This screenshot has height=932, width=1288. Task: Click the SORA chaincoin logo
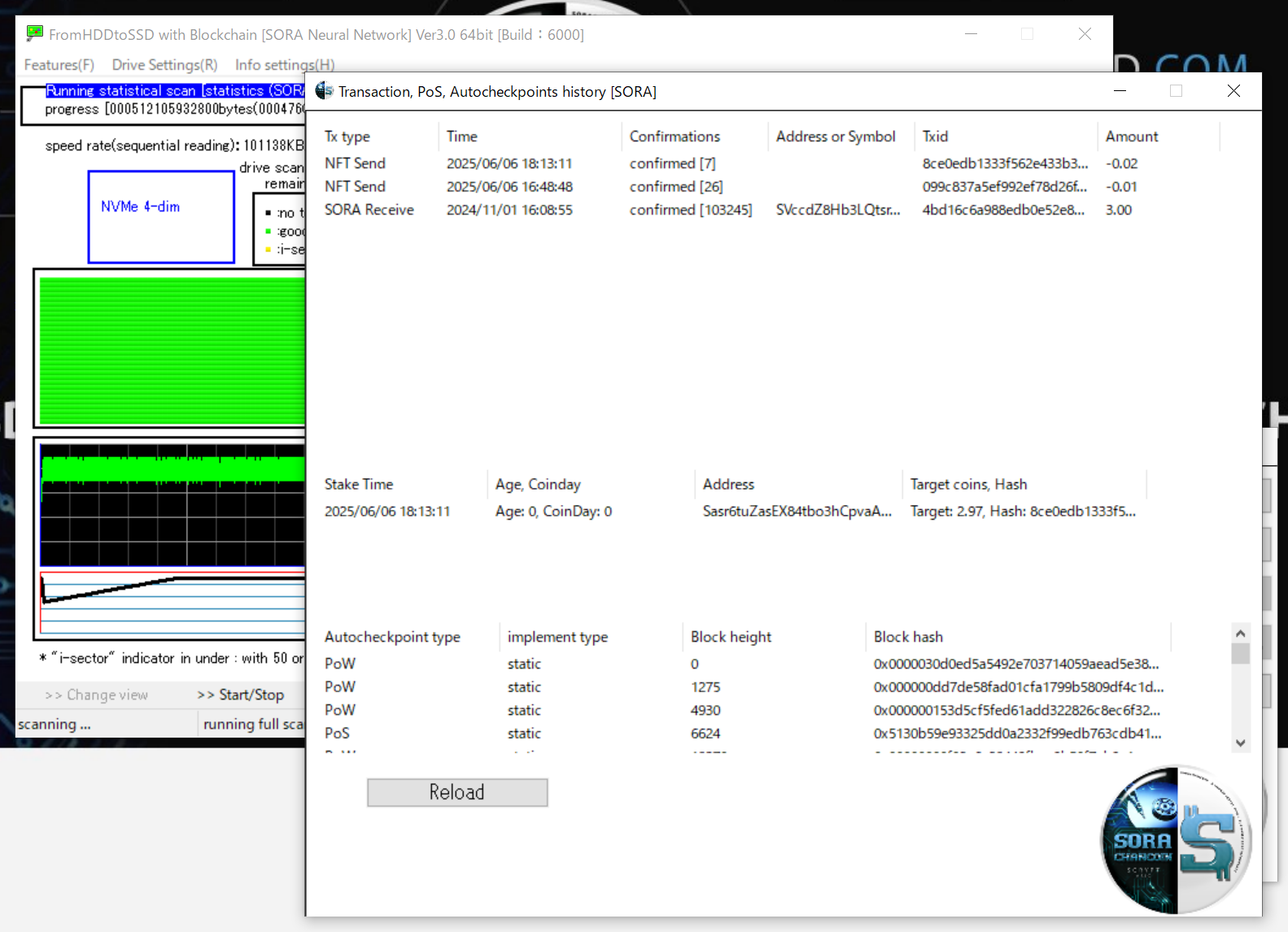1177,839
